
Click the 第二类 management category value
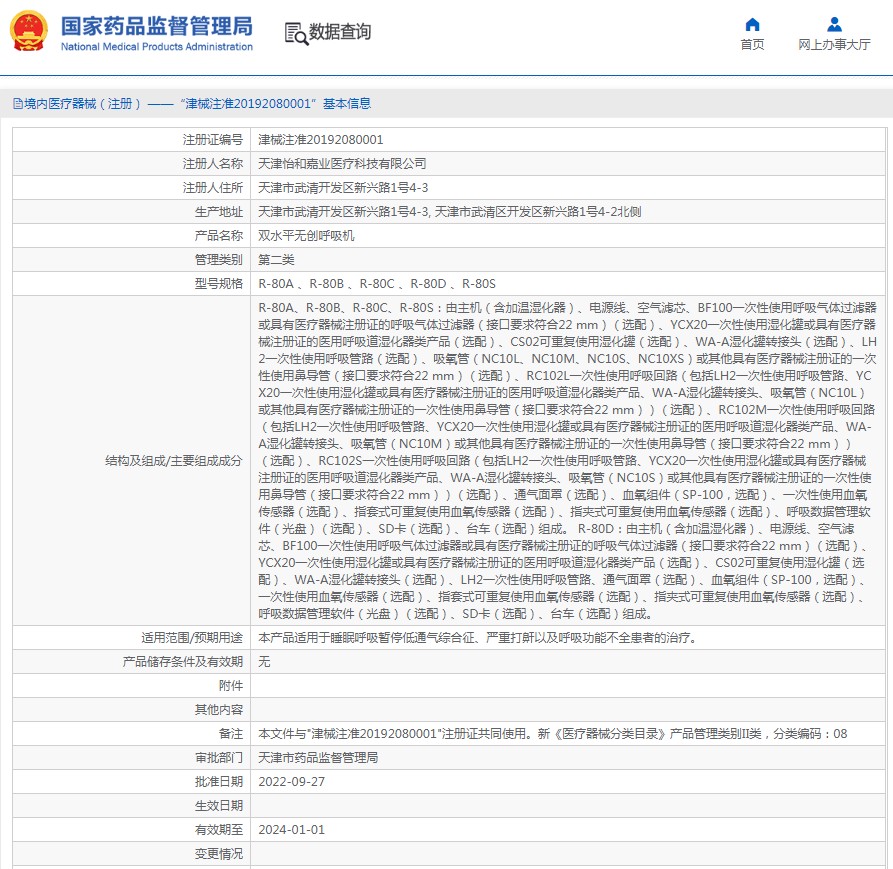(276, 260)
